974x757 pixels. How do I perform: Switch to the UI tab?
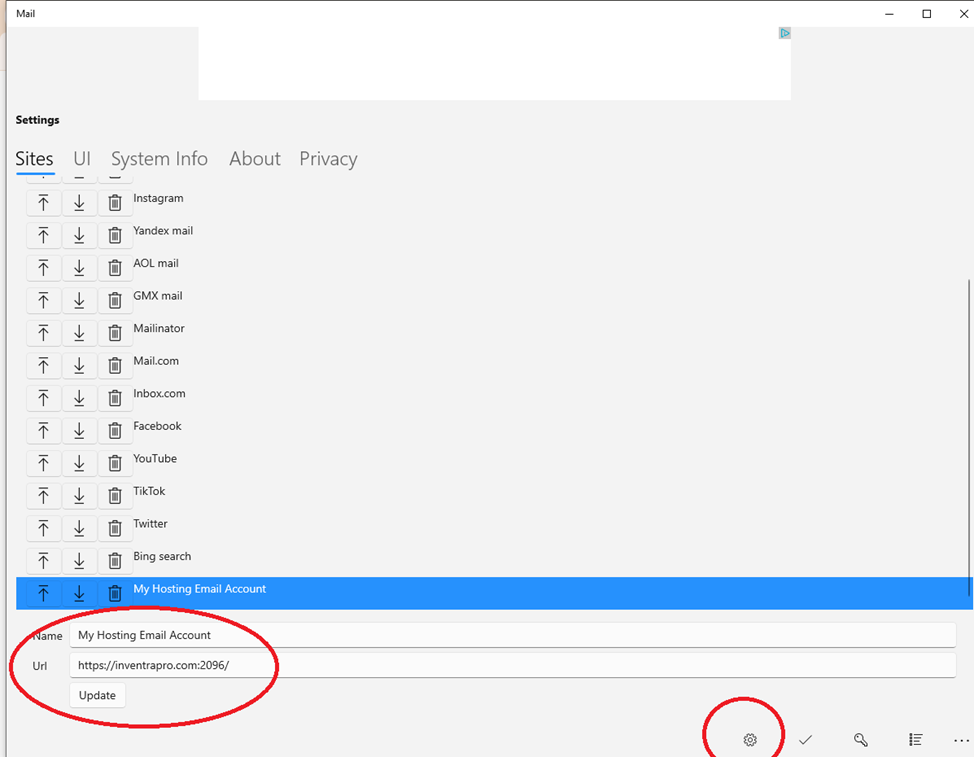(82, 159)
